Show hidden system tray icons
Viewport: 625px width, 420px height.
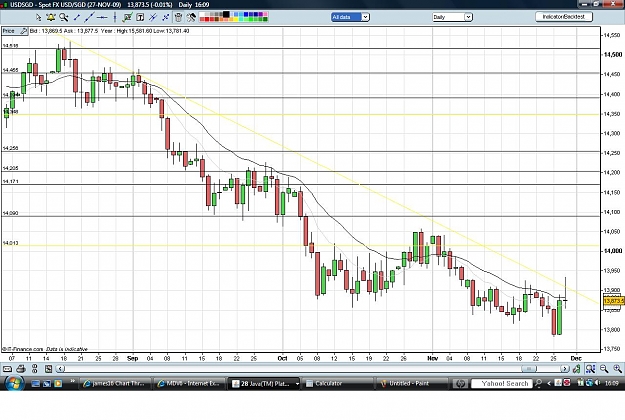coord(549,383)
